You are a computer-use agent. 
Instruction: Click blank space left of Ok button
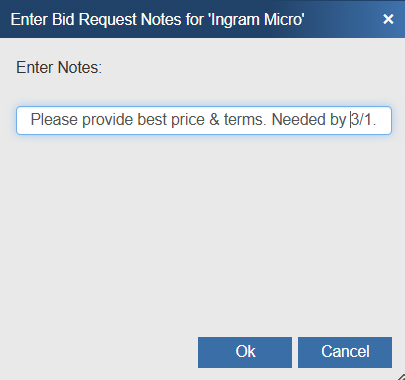point(100,352)
